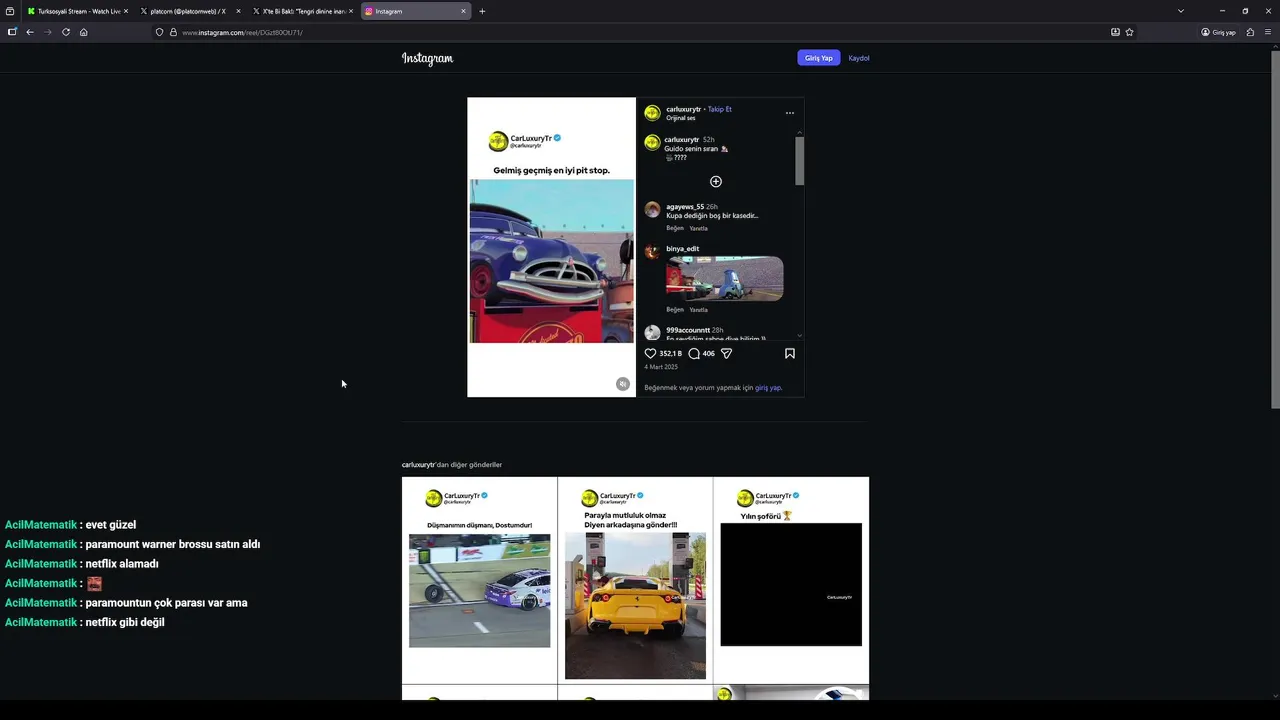This screenshot has width=1280, height=720.
Task: Click the page vertical scrollbar
Action: point(1274,230)
